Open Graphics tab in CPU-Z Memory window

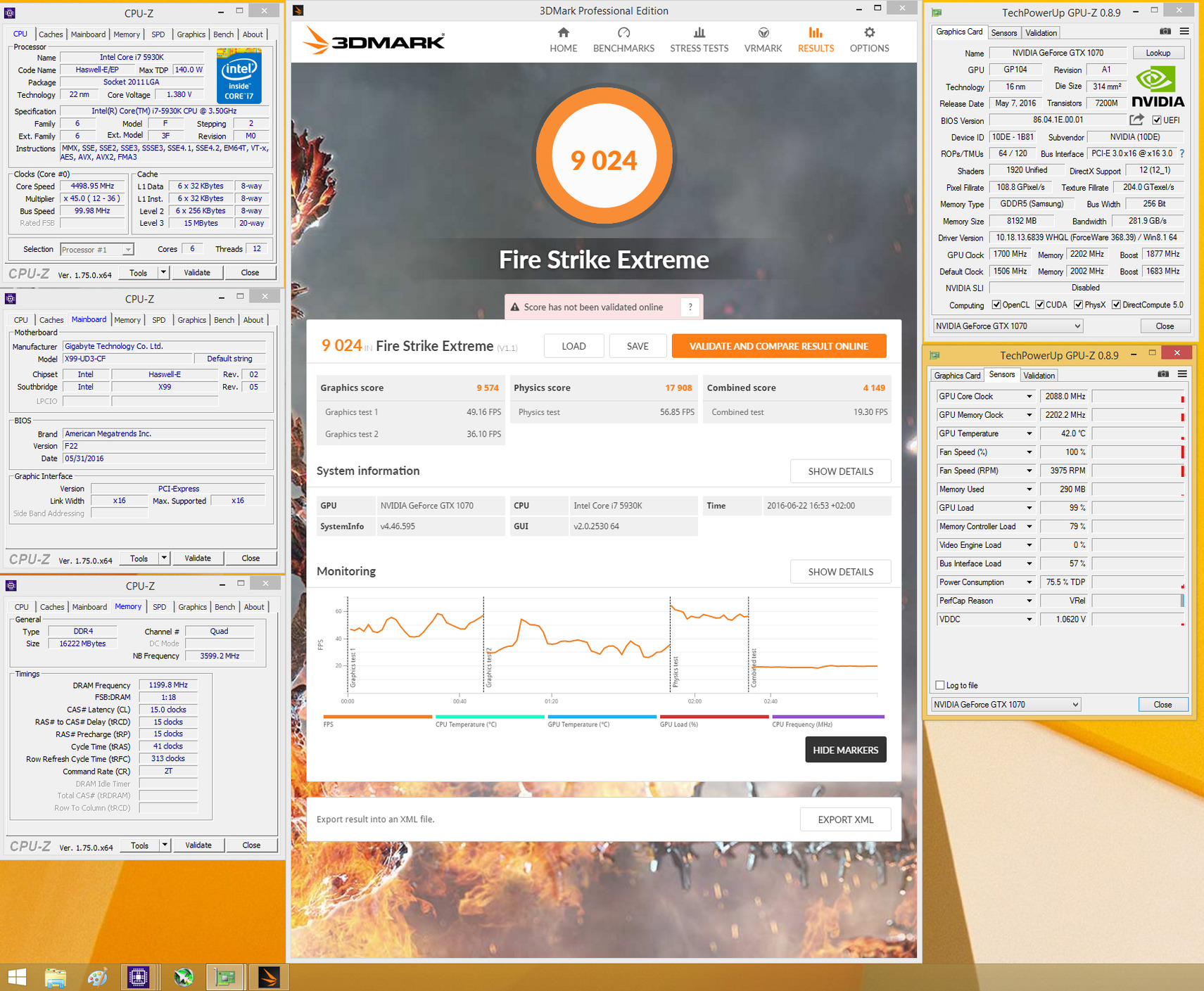193,607
